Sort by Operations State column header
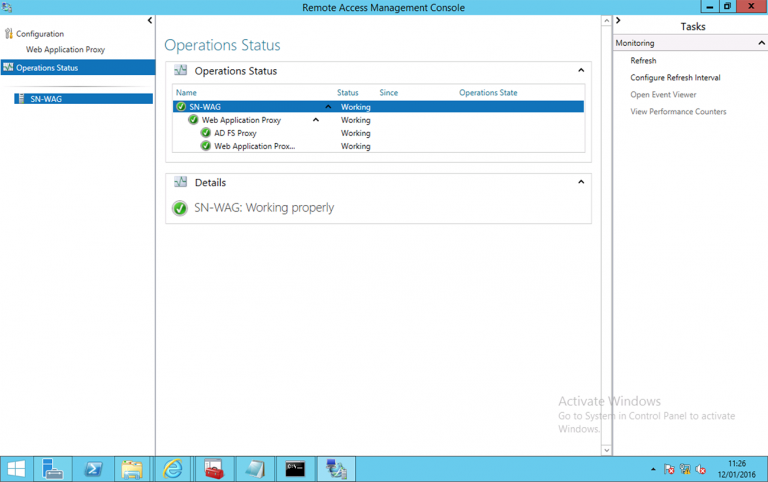Image resolution: width=768 pixels, height=482 pixels. [x=488, y=93]
